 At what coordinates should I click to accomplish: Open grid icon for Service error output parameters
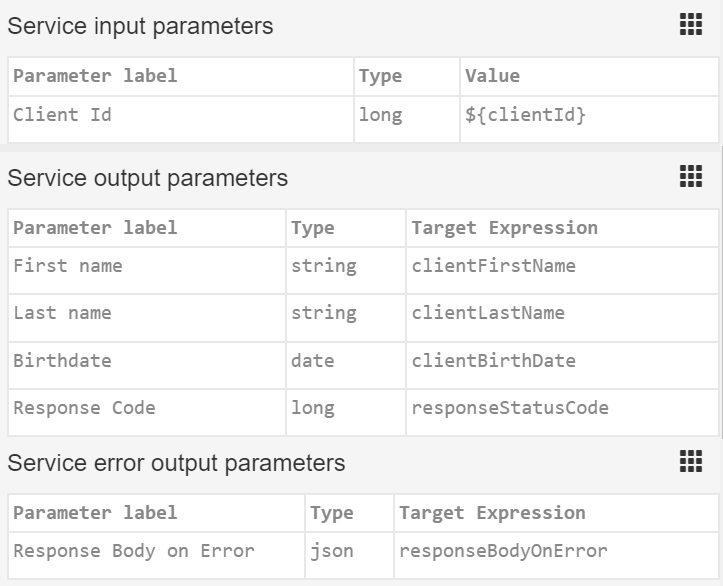(x=690, y=461)
